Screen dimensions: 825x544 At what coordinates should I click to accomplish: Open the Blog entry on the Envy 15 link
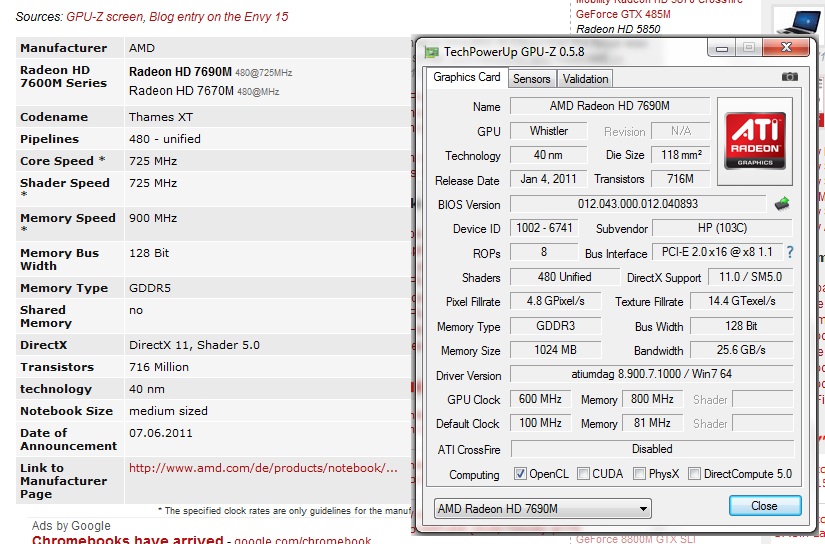[x=219, y=17]
